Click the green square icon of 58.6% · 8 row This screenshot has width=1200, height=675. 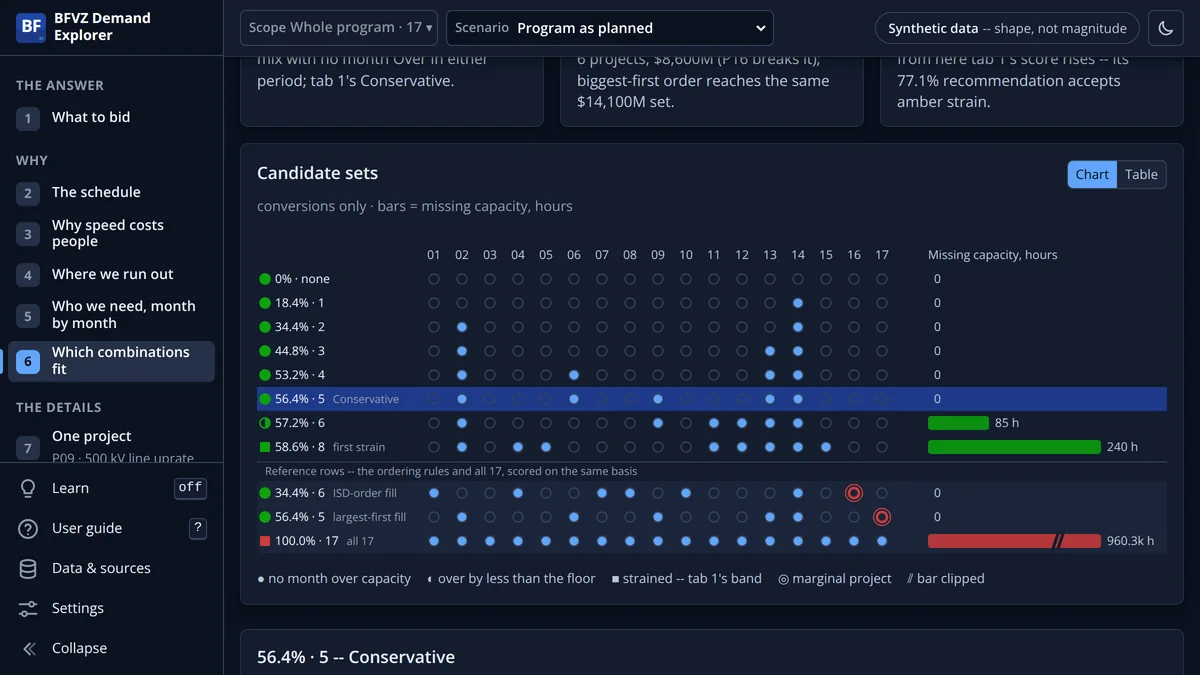265,447
